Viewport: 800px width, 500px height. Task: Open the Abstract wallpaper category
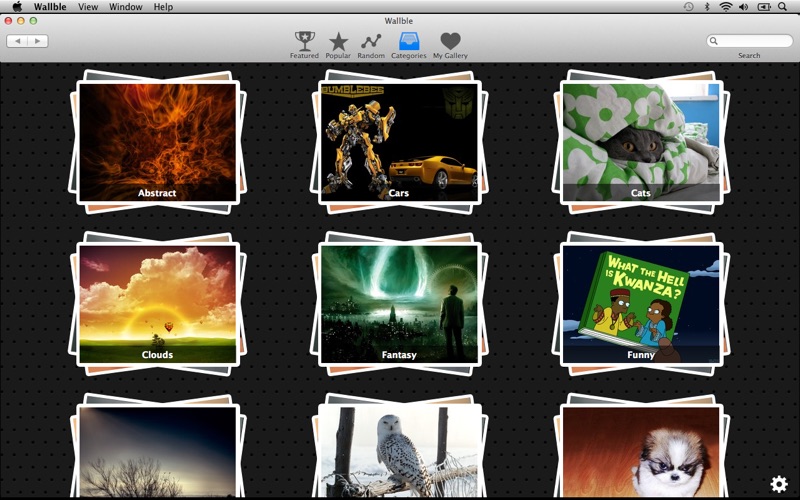point(157,141)
